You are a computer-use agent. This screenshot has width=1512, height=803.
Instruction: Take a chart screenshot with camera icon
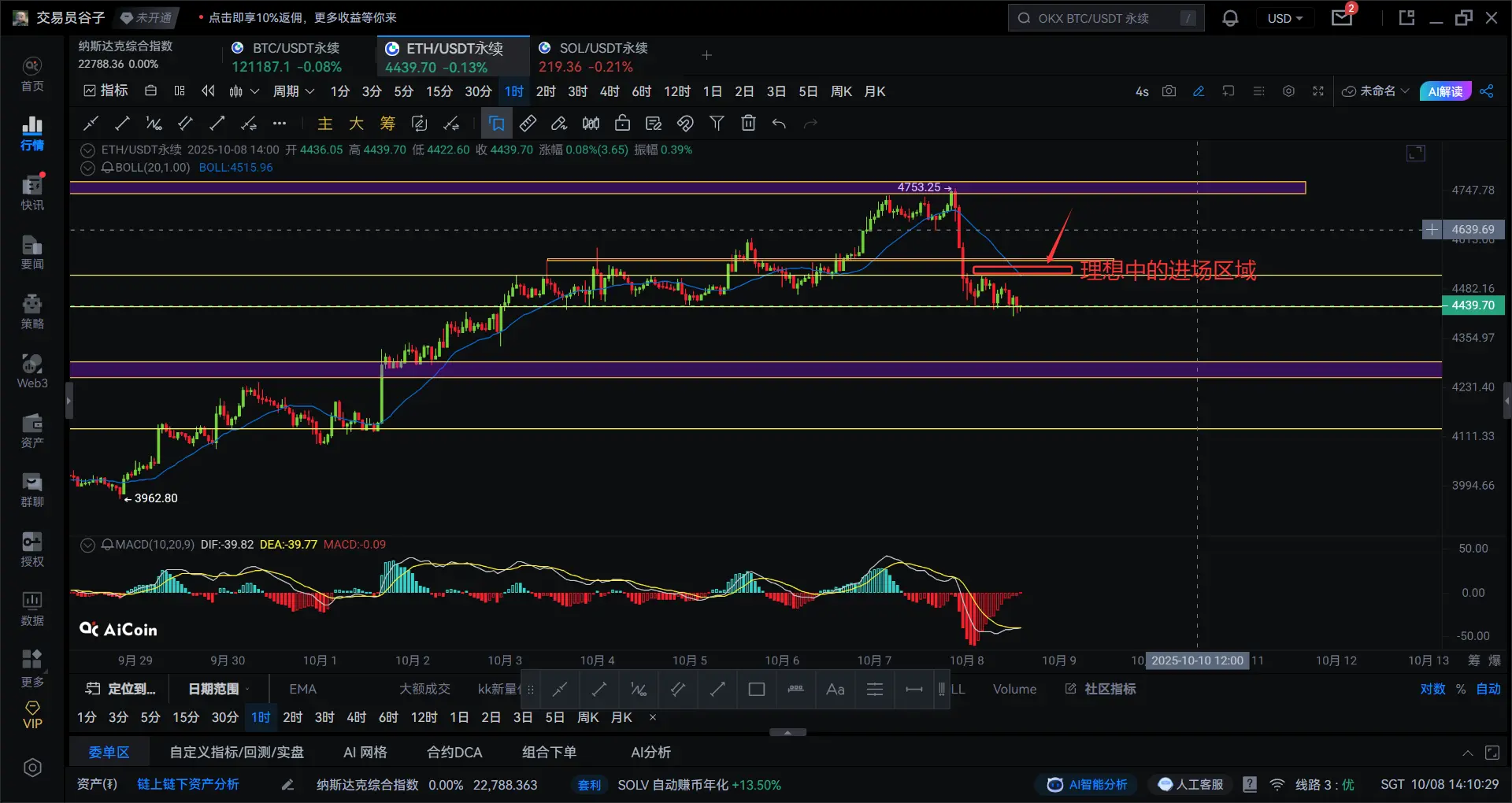(1169, 91)
